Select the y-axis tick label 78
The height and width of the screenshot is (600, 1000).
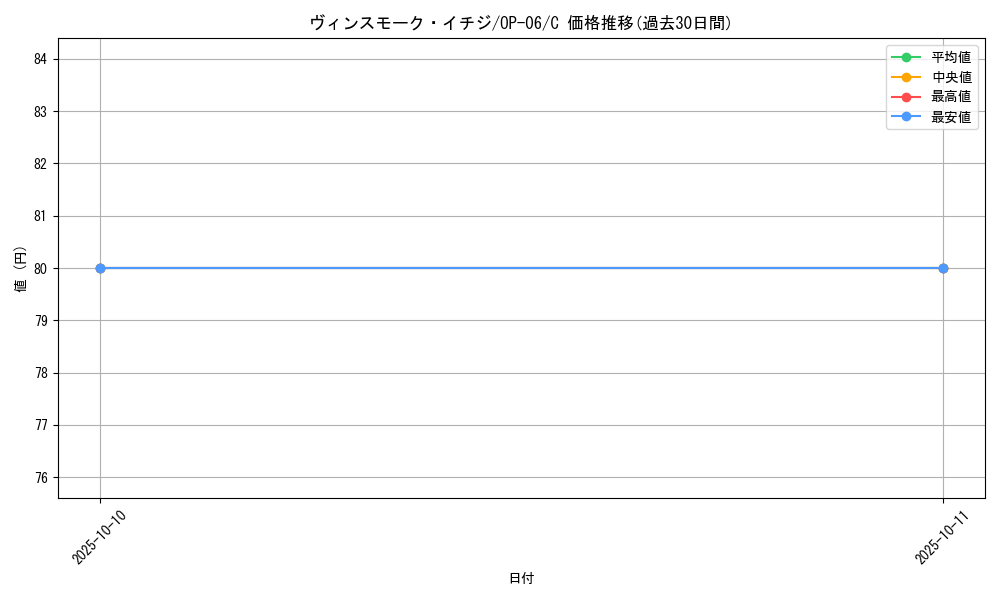click(x=41, y=373)
